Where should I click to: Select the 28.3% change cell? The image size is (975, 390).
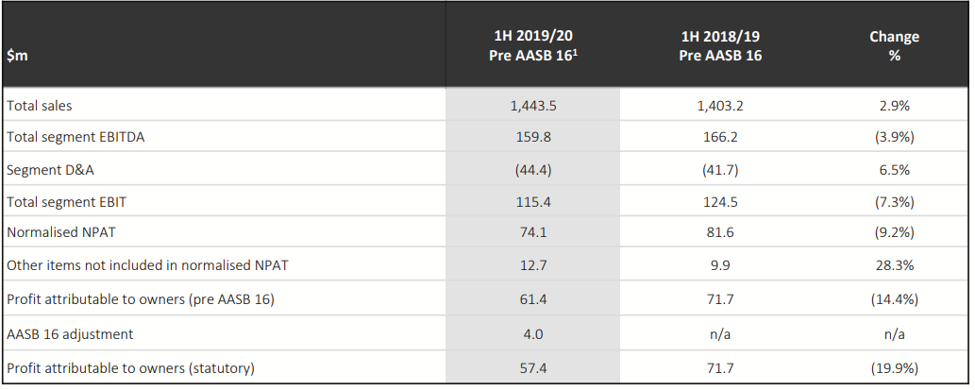894,266
